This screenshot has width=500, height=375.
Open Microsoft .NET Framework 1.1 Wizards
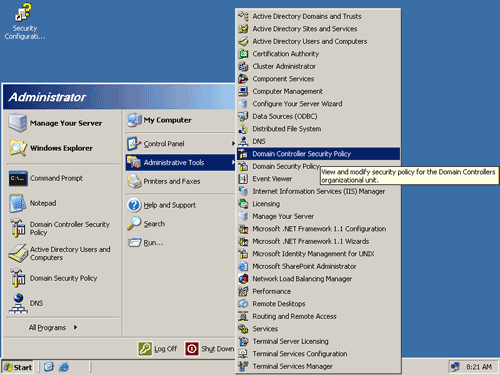[x=318, y=241]
